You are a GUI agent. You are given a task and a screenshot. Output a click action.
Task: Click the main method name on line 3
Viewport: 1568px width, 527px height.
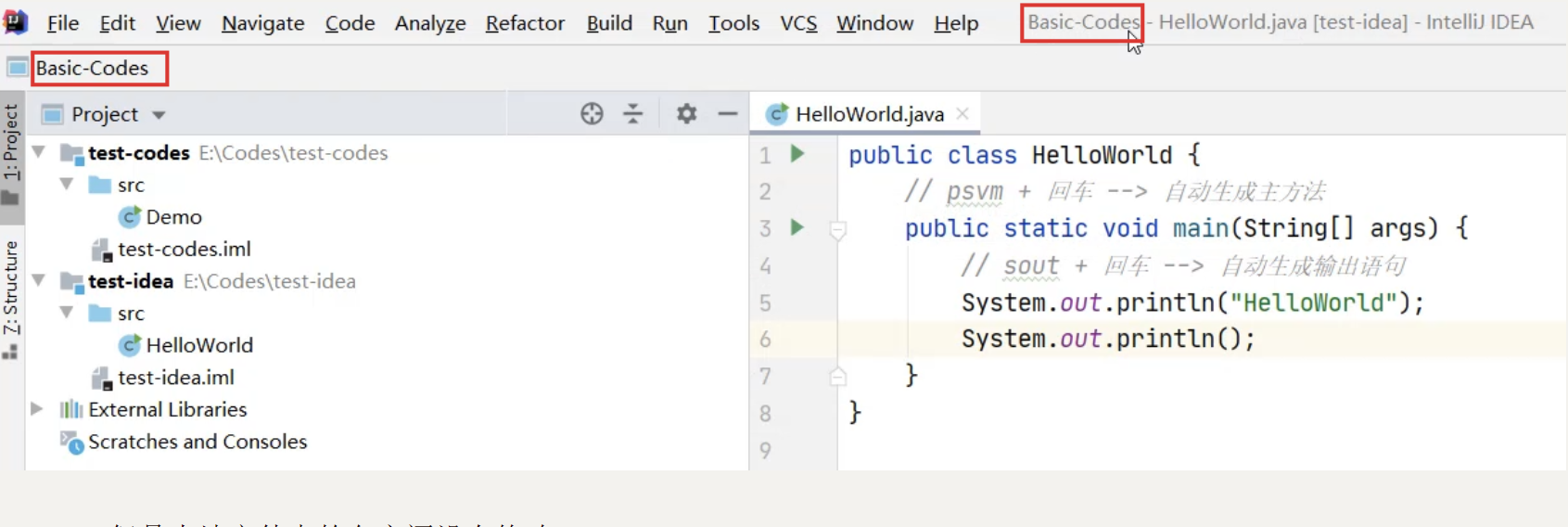[x=1200, y=228]
